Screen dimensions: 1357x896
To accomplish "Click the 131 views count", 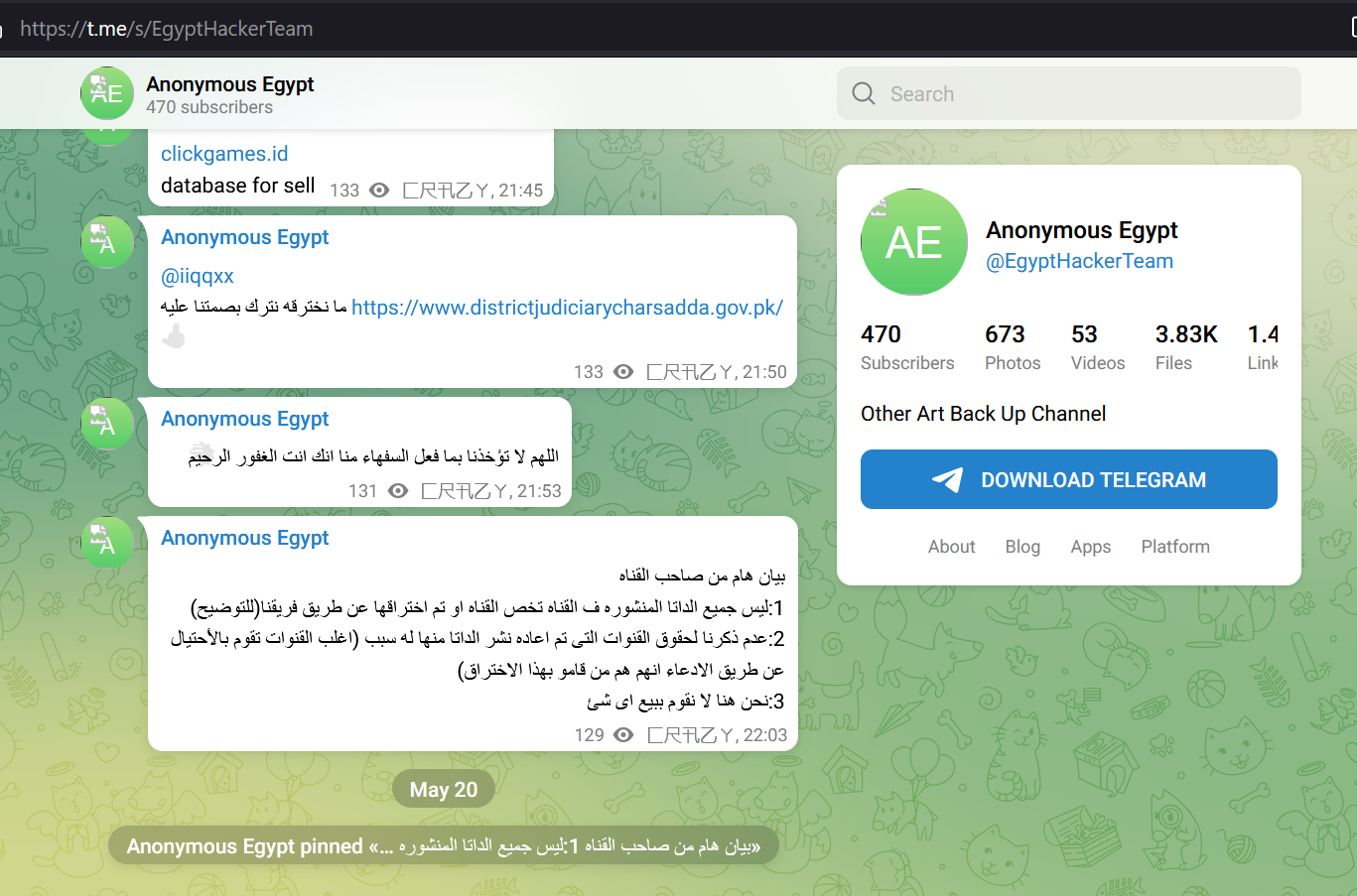I will pyautogui.click(x=363, y=491).
